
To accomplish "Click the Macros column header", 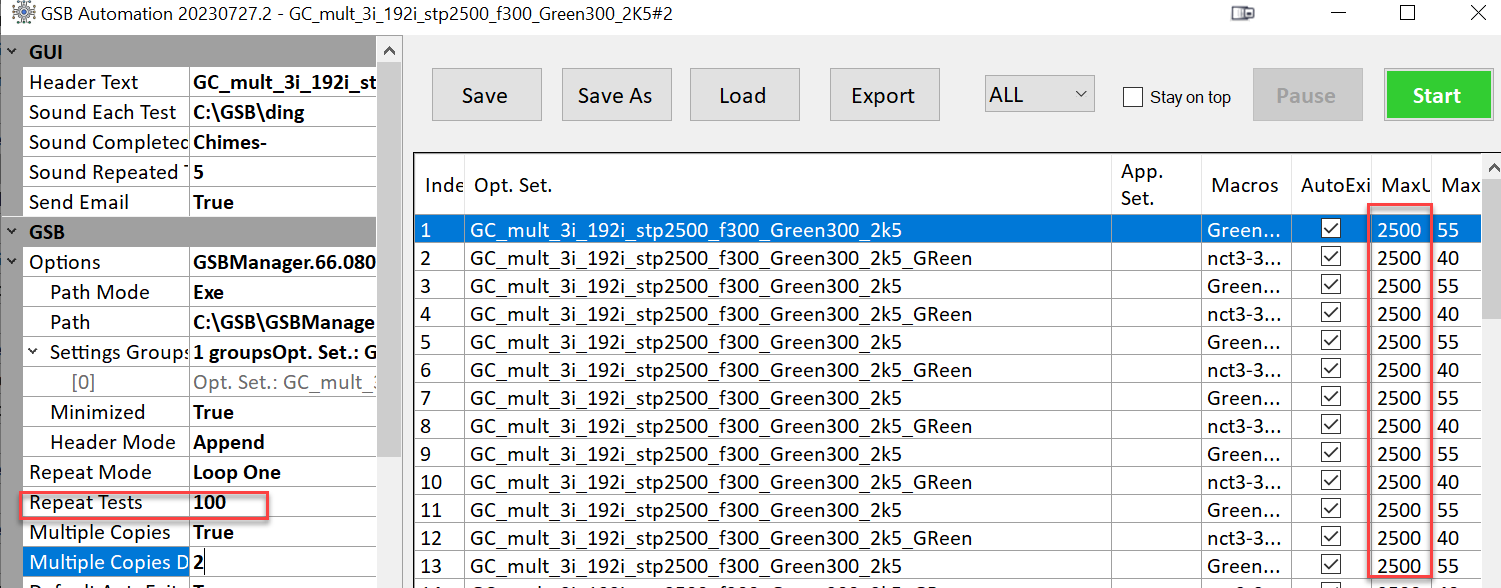I will [x=1244, y=185].
